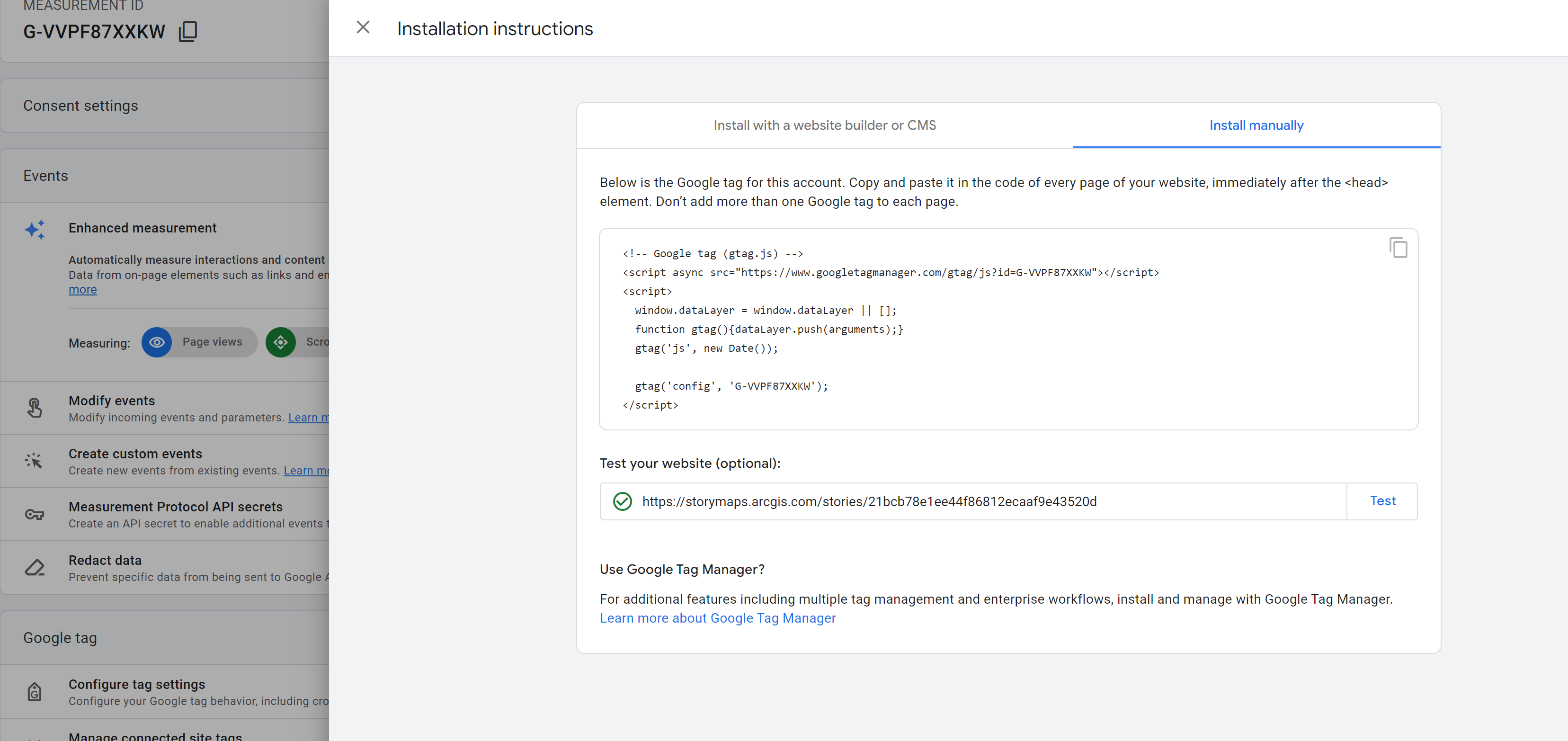Click the Google tag section header
The width and height of the screenshot is (1568, 741).
[164, 638]
